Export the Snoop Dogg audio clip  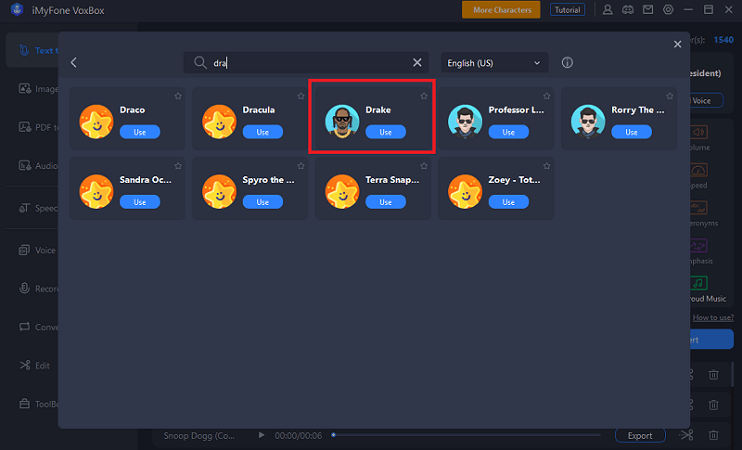tap(640, 435)
